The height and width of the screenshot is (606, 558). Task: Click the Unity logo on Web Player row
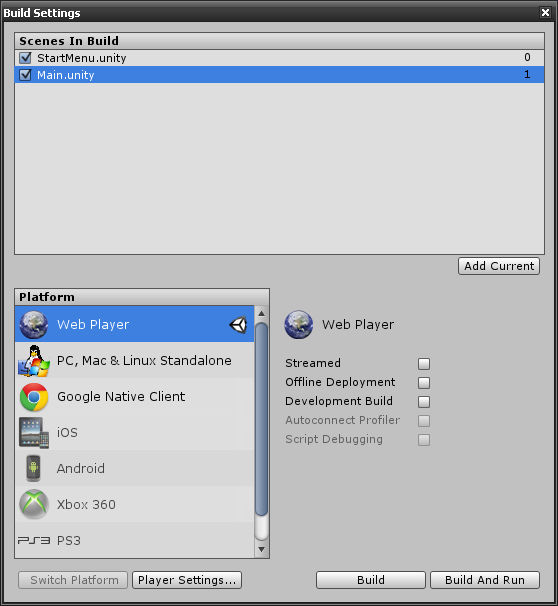point(238,325)
